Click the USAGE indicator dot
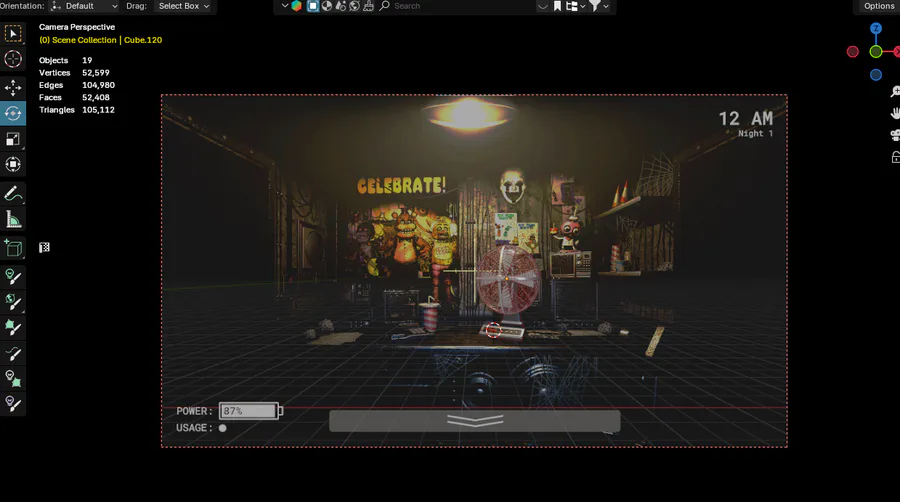 (x=222, y=428)
